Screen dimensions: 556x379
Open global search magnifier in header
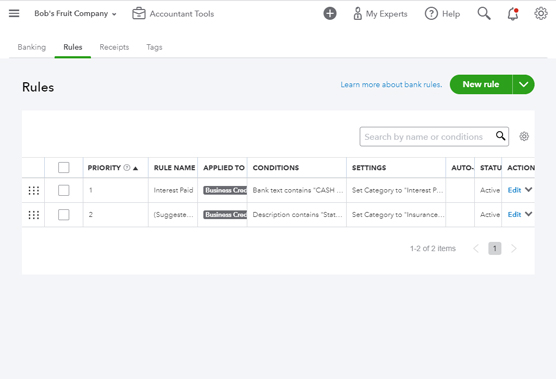point(484,13)
